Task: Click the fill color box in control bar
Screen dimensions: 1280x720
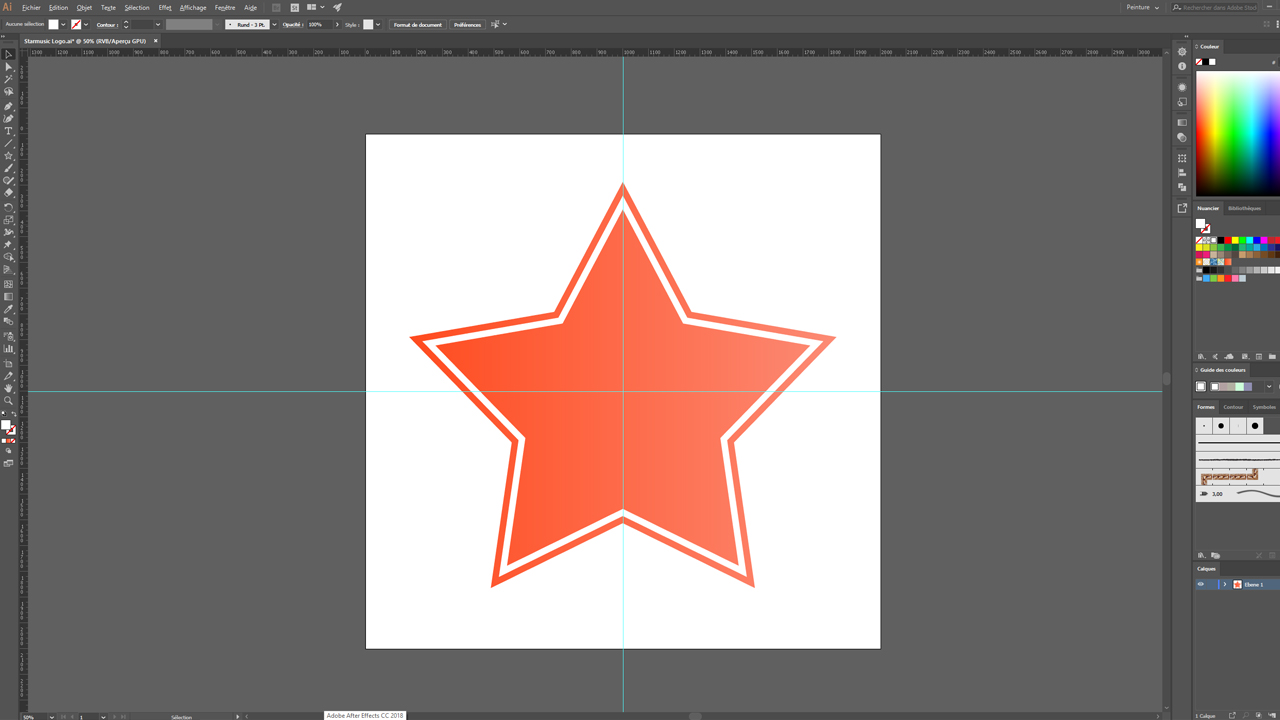Action: pyautogui.click(x=53, y=24)
